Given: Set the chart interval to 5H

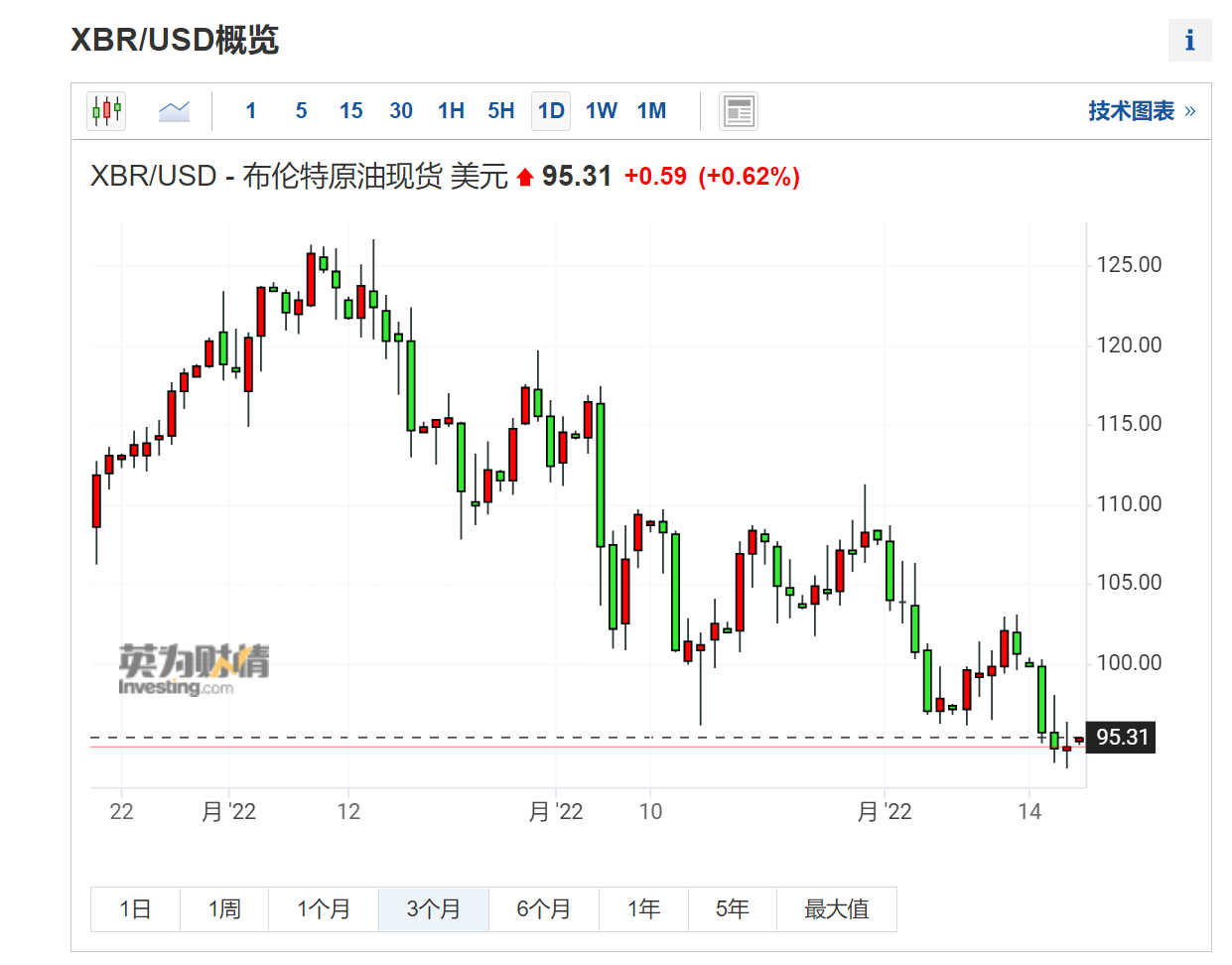Looking at the screenshot, I should 501,111.
